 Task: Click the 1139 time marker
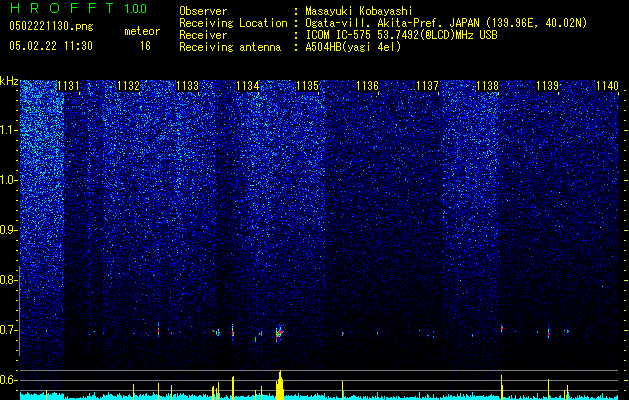tap(548, 86)
